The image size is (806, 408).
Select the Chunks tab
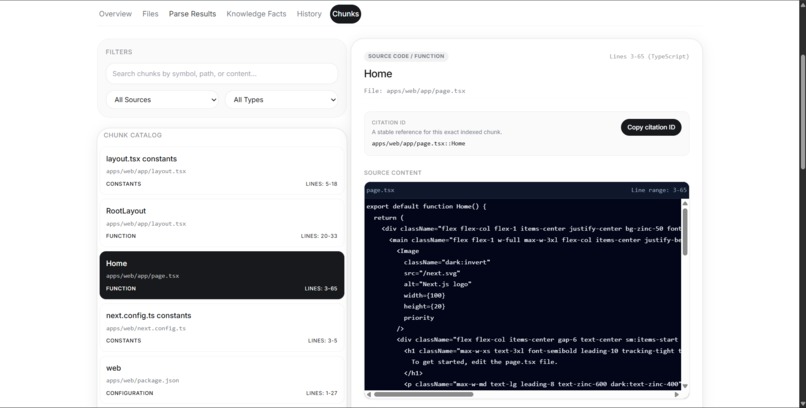[345, 14]
